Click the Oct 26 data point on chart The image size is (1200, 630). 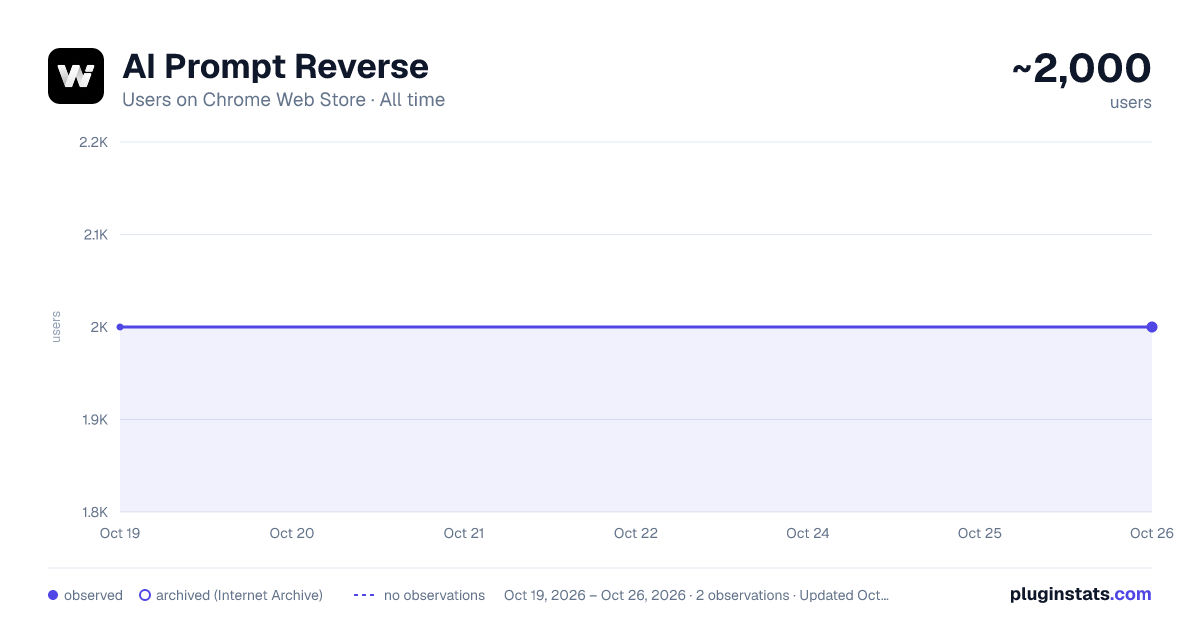(x=1152, y=327)
